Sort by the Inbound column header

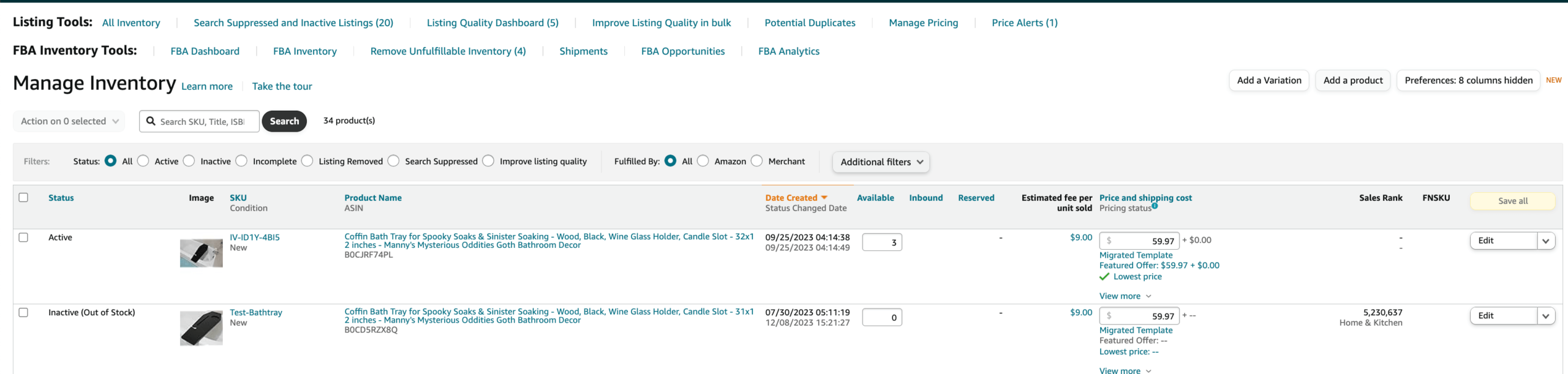(925, 198)
